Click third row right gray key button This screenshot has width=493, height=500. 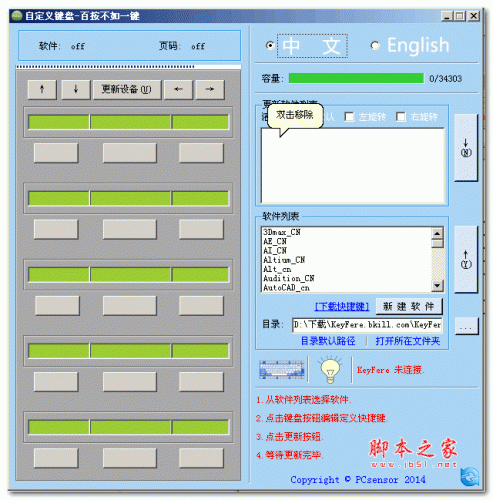201,305
